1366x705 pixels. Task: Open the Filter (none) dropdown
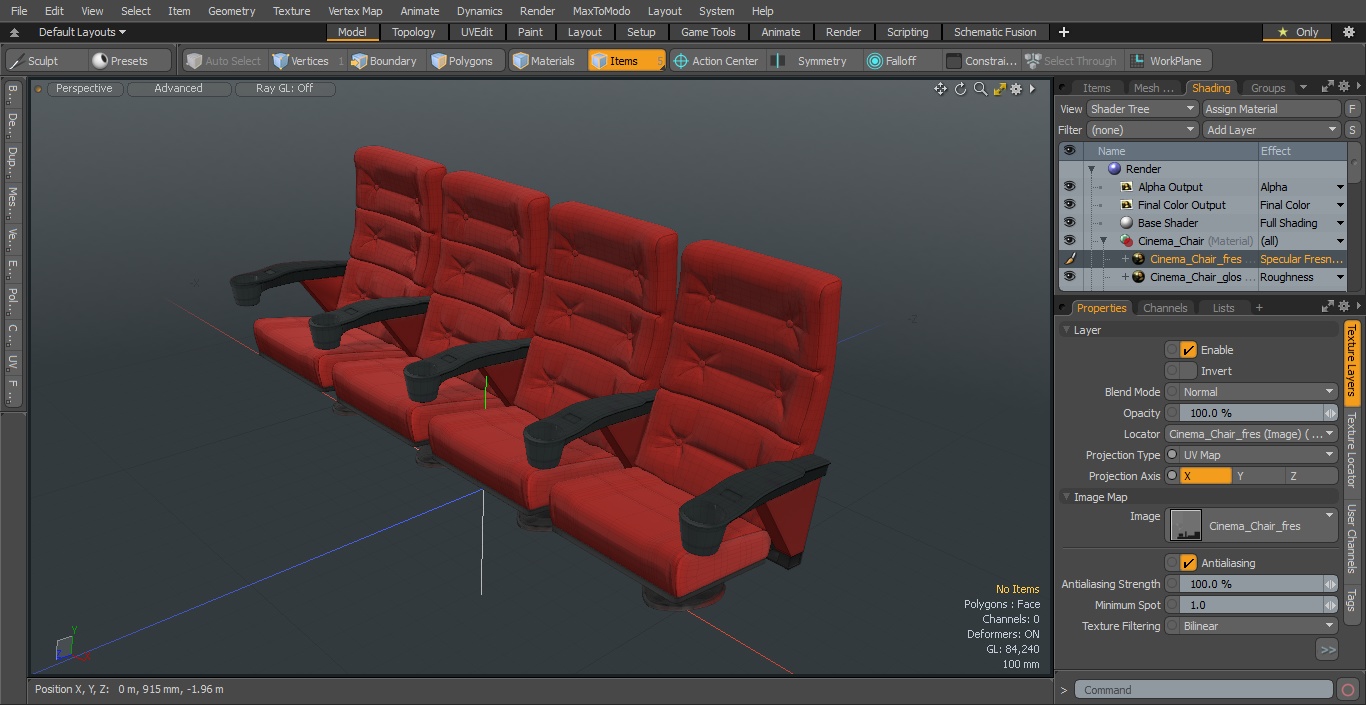point(1142,130)
